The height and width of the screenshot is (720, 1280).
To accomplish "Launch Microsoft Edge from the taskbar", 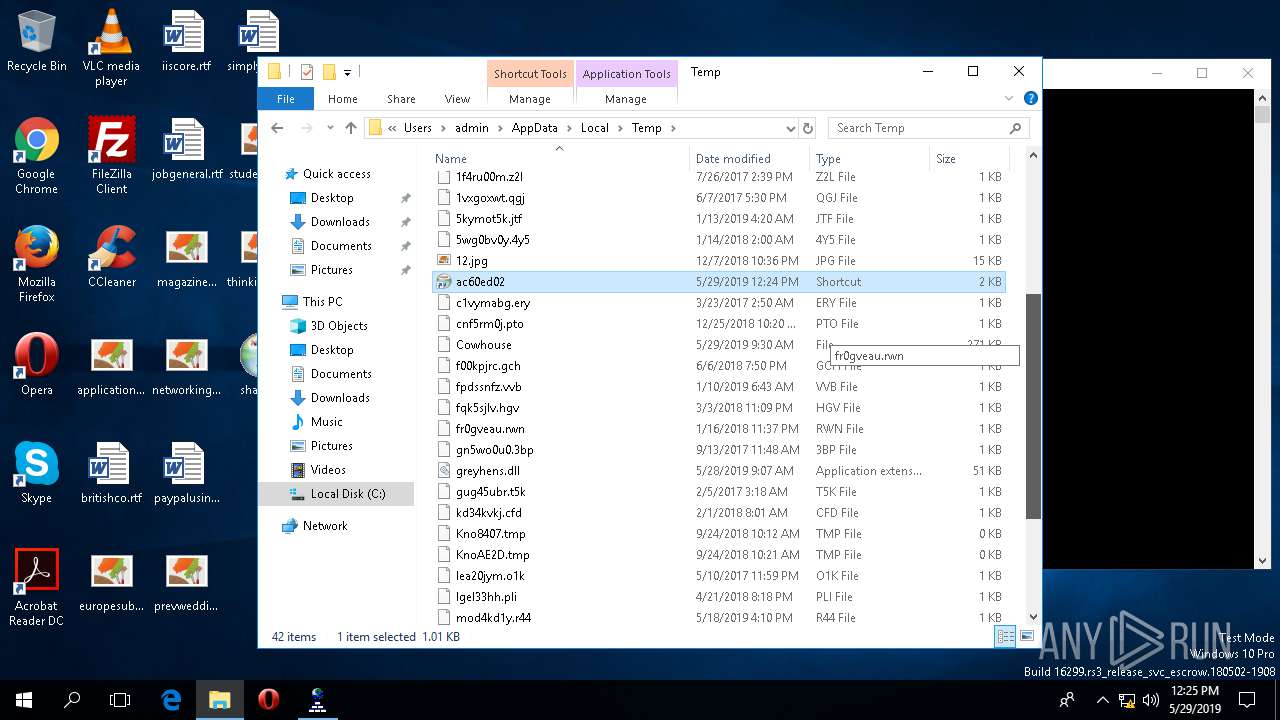I will [171, 700].
